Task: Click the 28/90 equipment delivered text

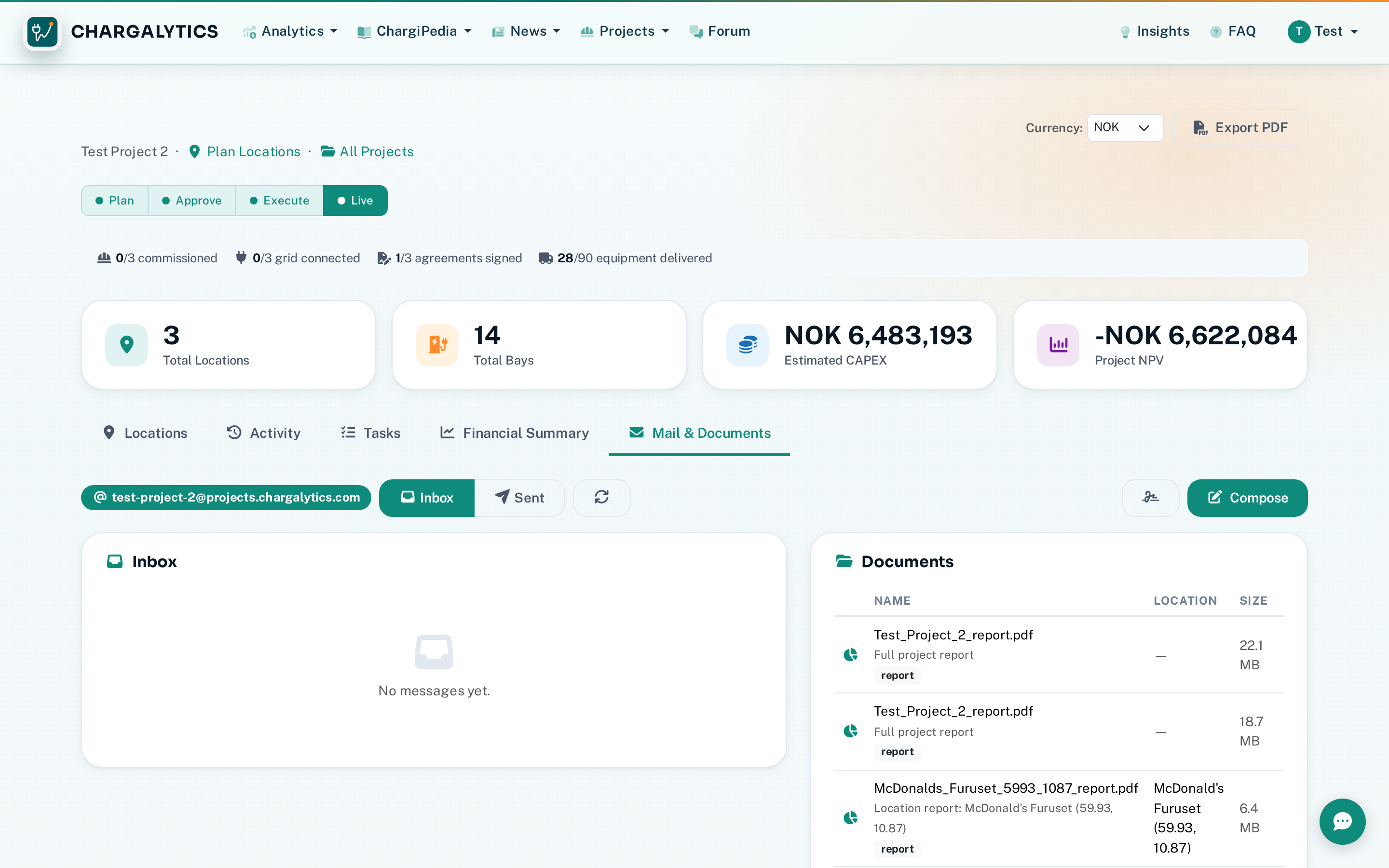Action: [634, 258]
